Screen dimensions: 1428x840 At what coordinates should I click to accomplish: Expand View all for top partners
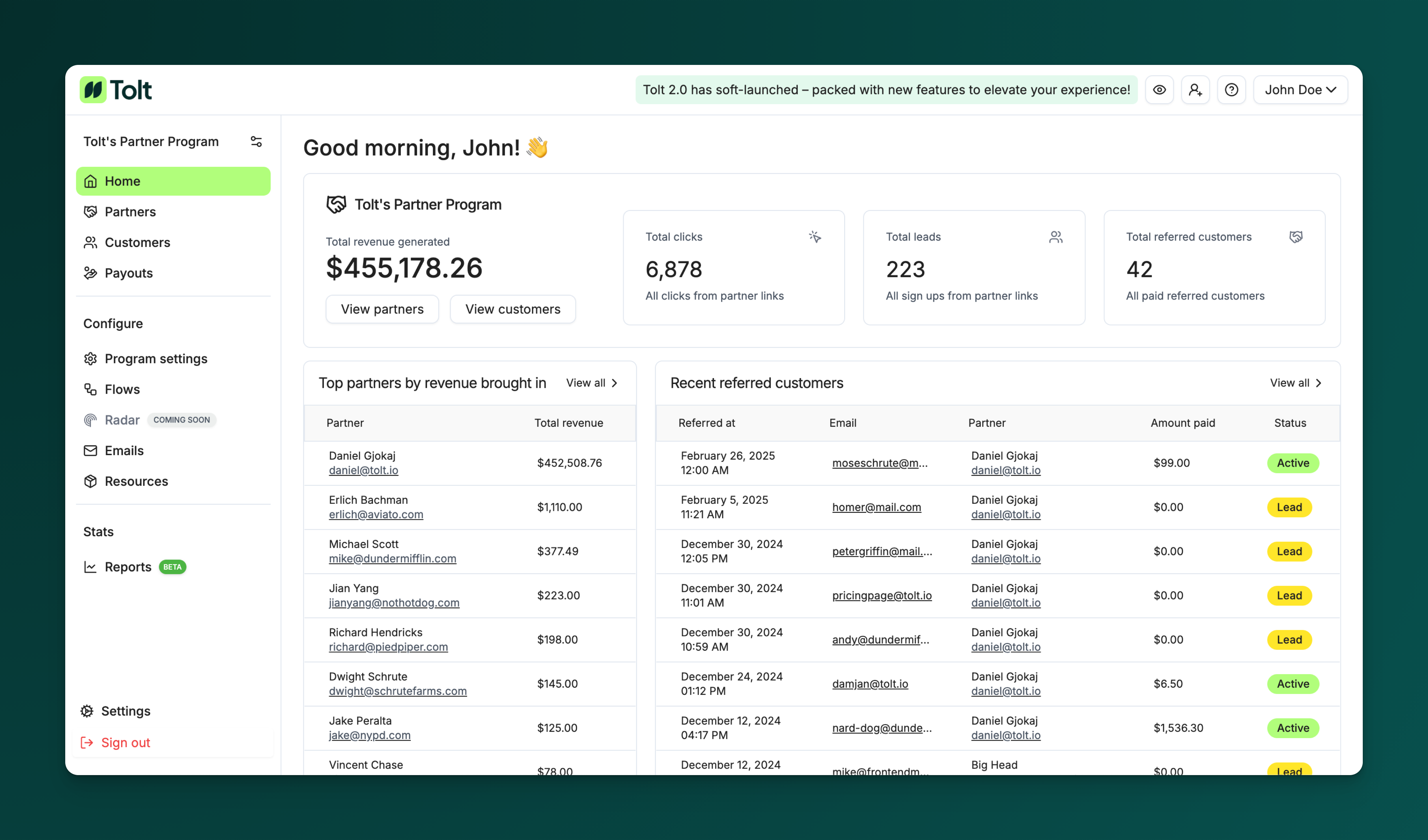click(592, 383)
